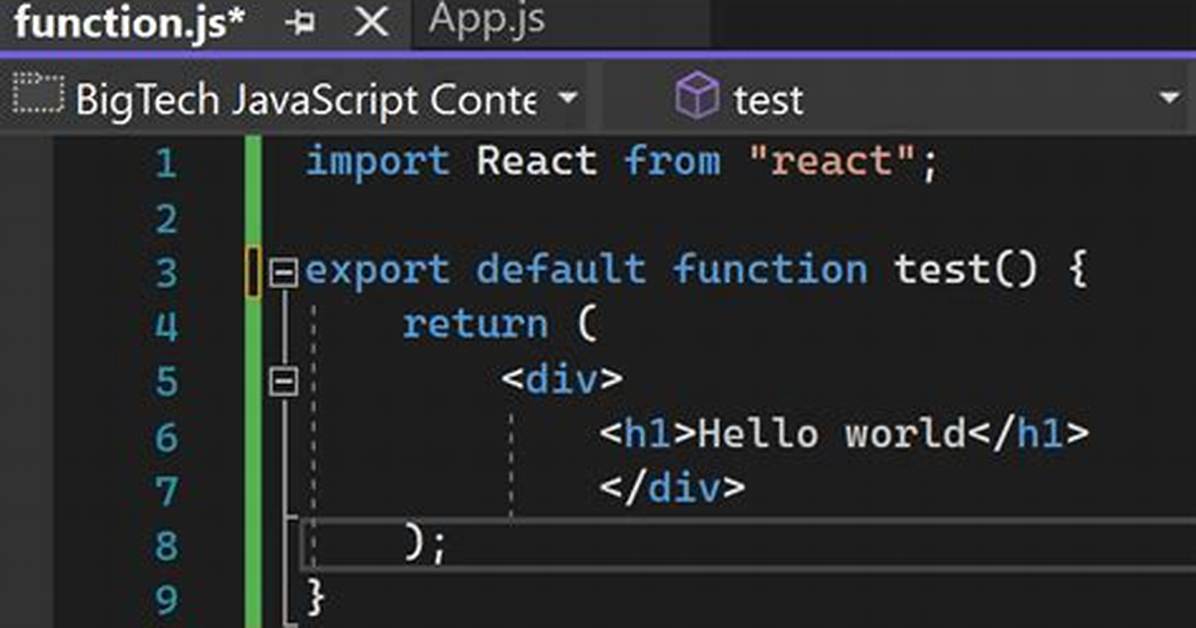Place cursor on function name test()
The height and width of the screenshot is (628, 1196).
pyautogui.click(x=966, y=269)
